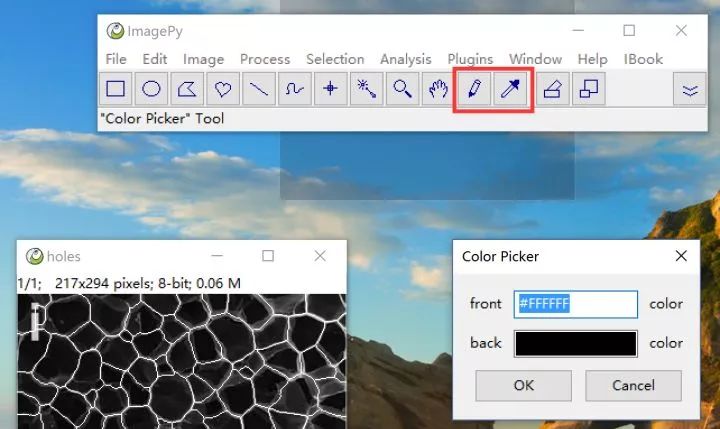Select the Free curve line tool
This screenshot has height=429, width=720.
point(295,89)
